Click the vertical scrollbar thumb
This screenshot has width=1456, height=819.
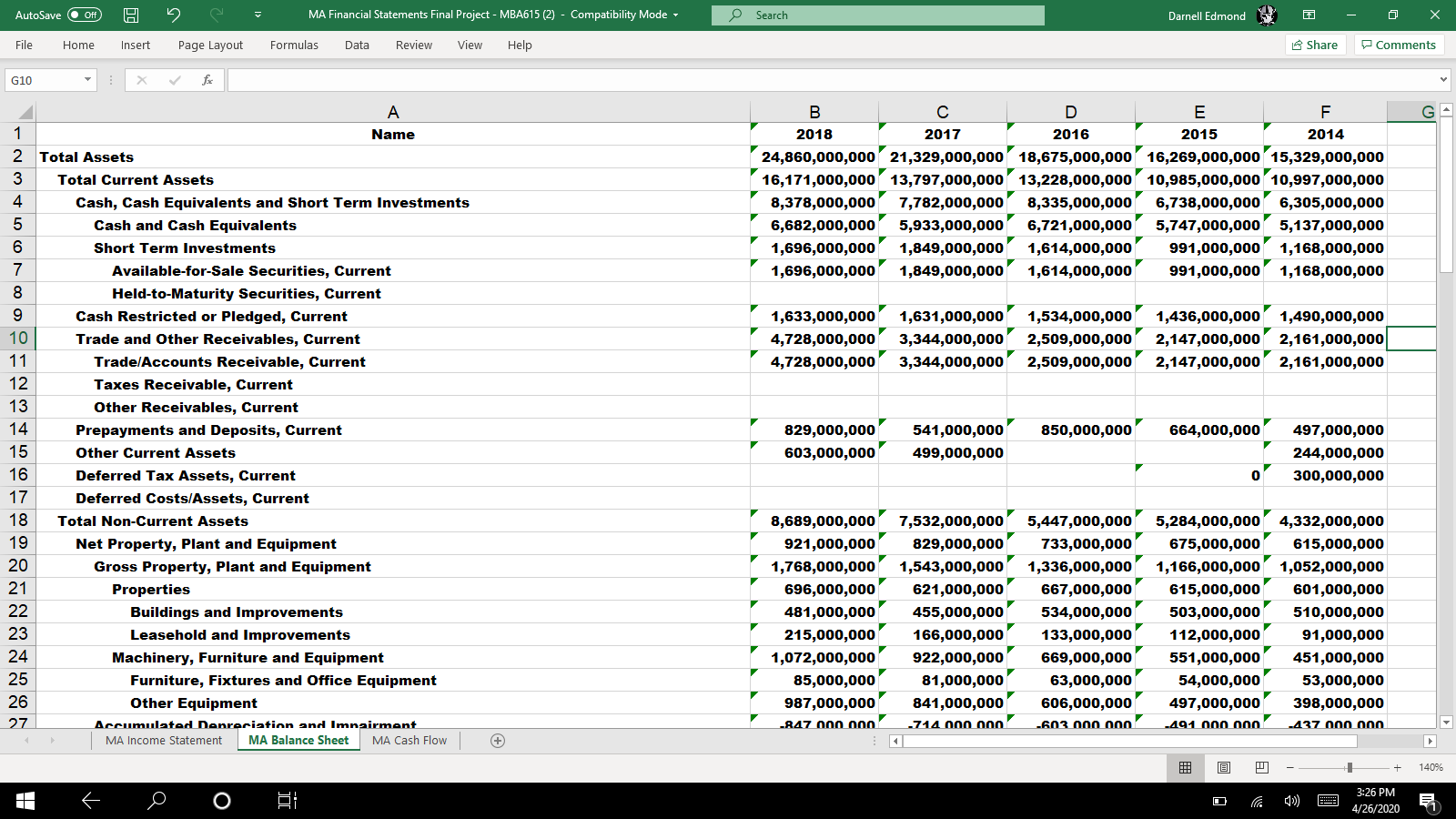point(1447,194)
